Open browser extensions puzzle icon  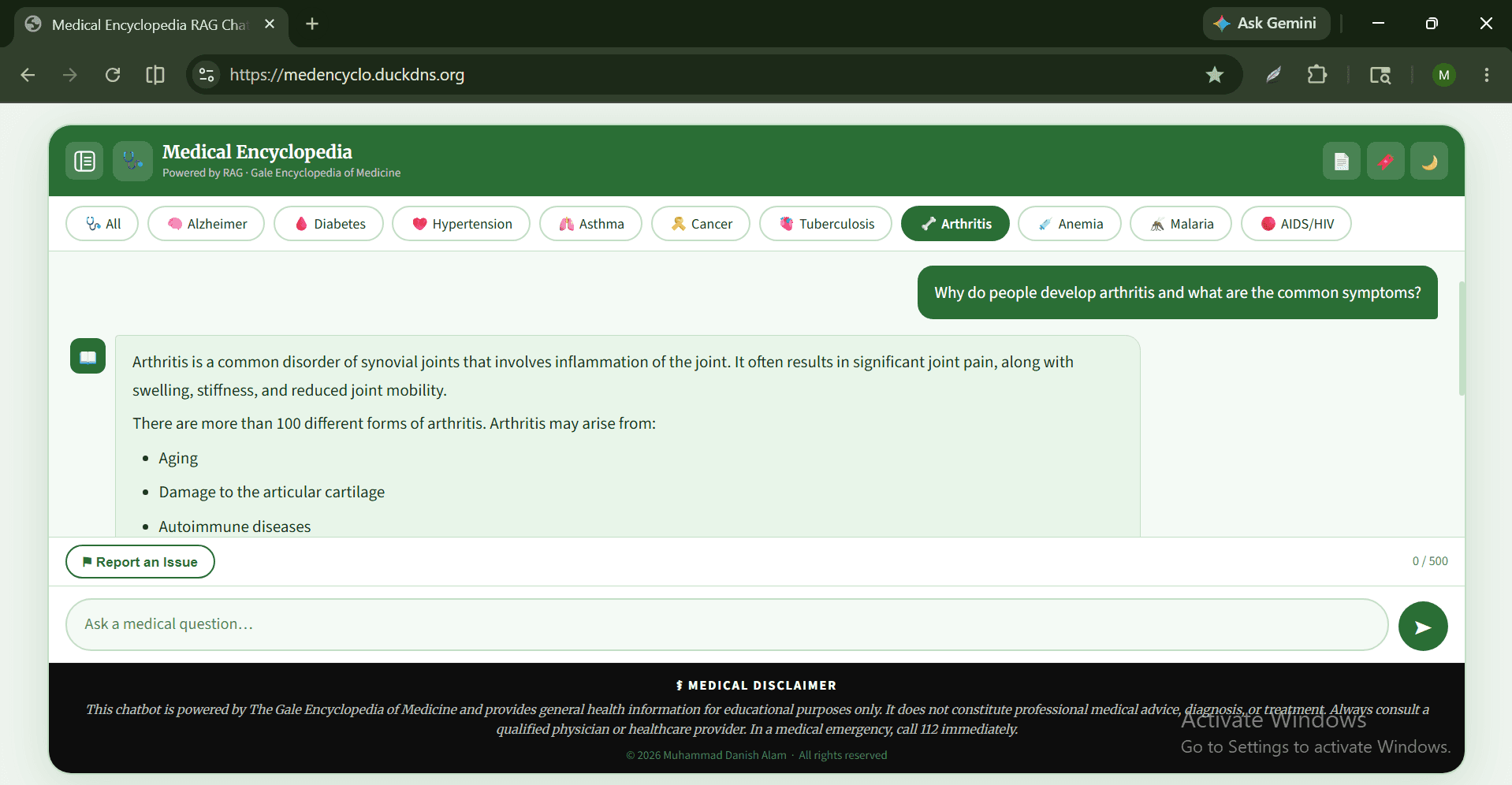pyautogui.click(x=1316, y=75)
